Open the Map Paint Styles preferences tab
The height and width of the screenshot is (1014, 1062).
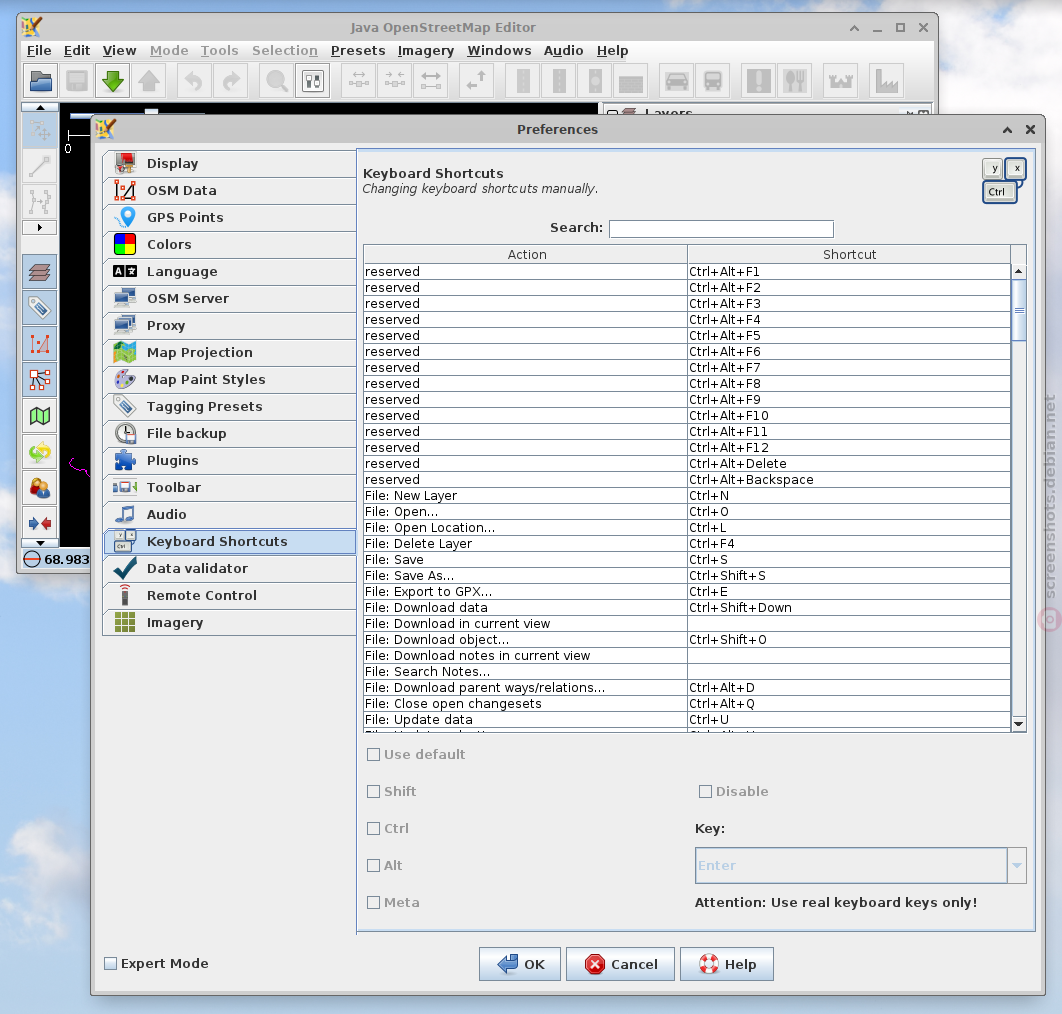coord(230,380)
